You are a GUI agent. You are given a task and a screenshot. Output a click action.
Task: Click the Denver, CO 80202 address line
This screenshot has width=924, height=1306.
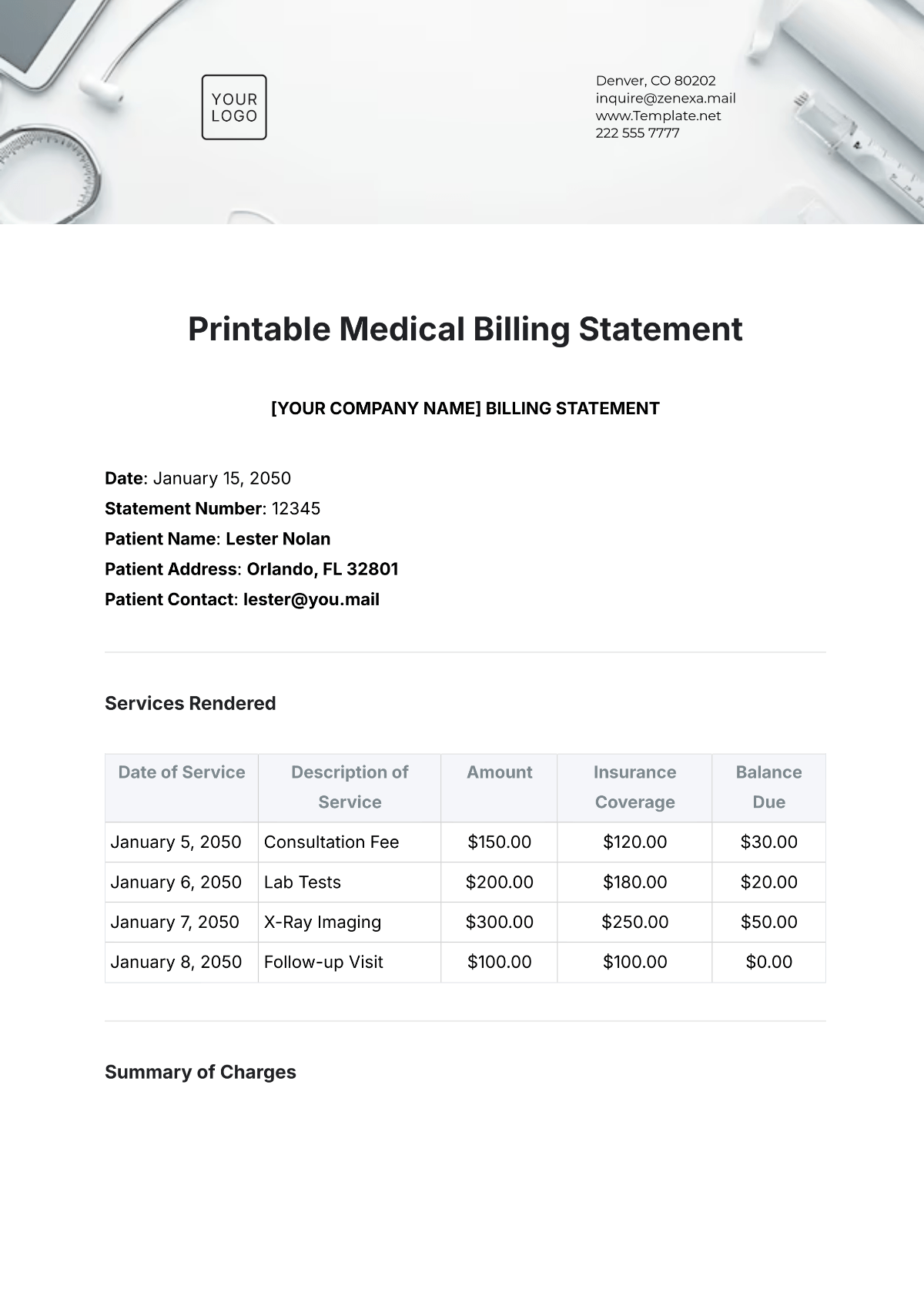pos(655,80)
